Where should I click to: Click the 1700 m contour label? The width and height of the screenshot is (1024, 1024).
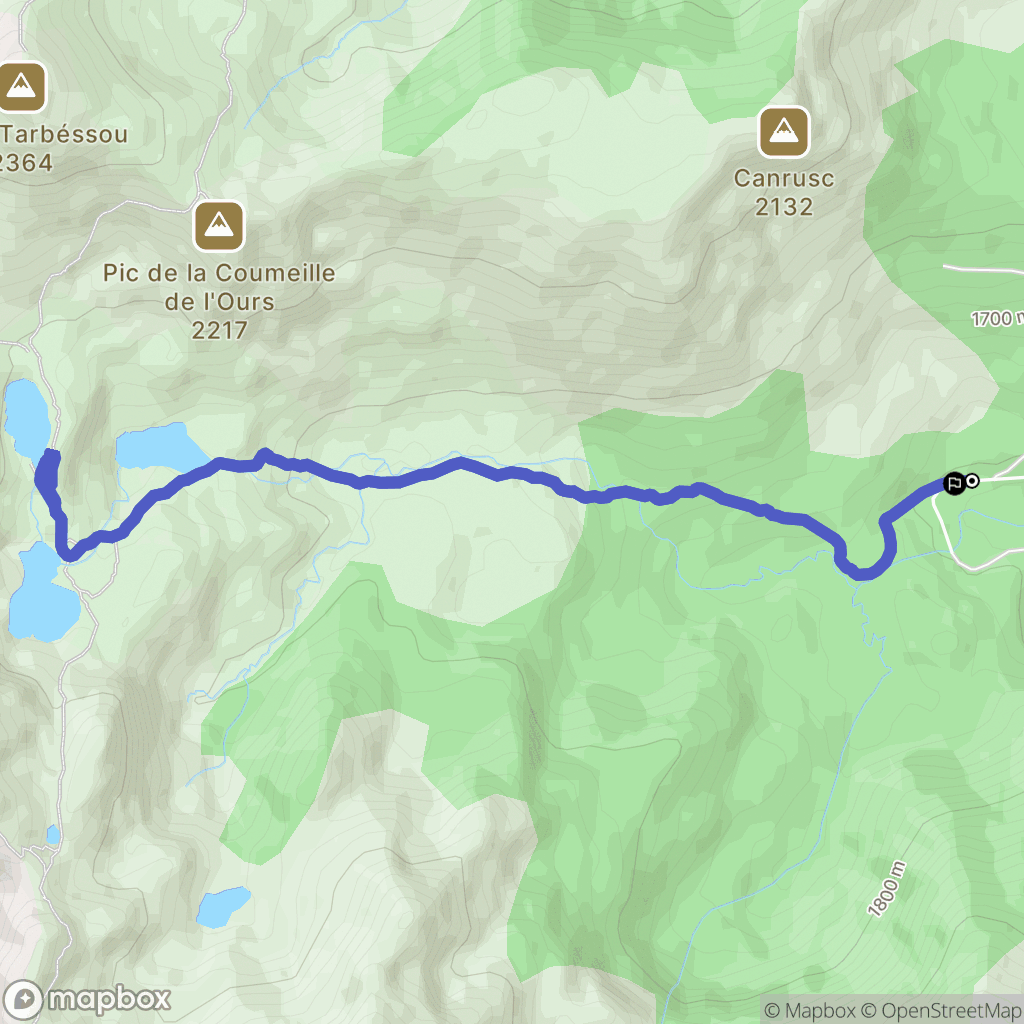pos(997,318)
